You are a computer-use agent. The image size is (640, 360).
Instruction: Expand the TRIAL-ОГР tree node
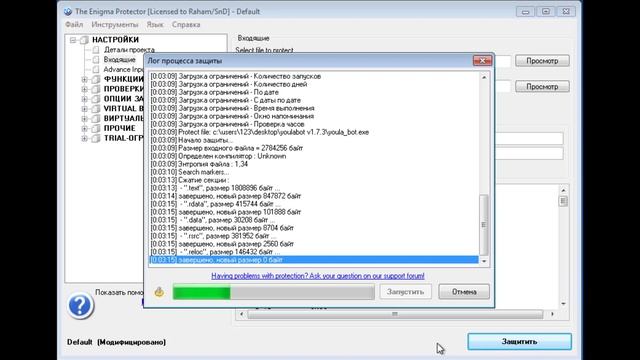[x=84, y=138]
